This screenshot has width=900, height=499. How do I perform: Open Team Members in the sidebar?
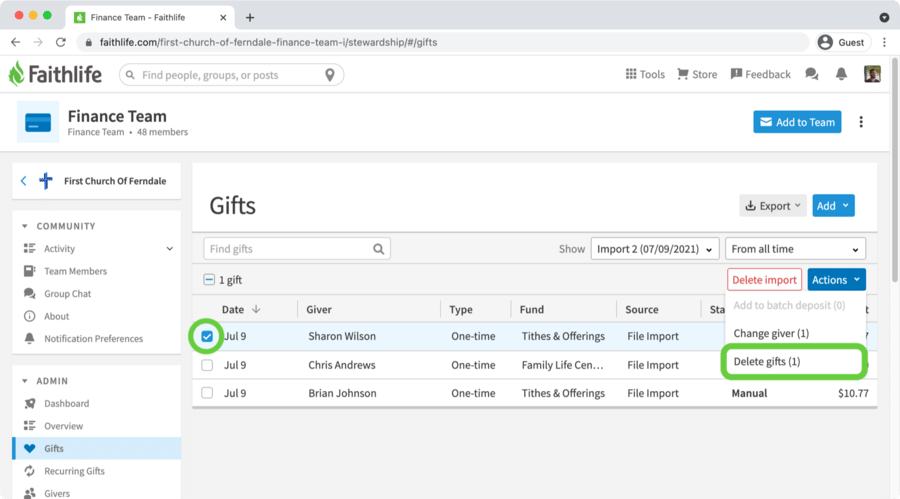[75, 271]
